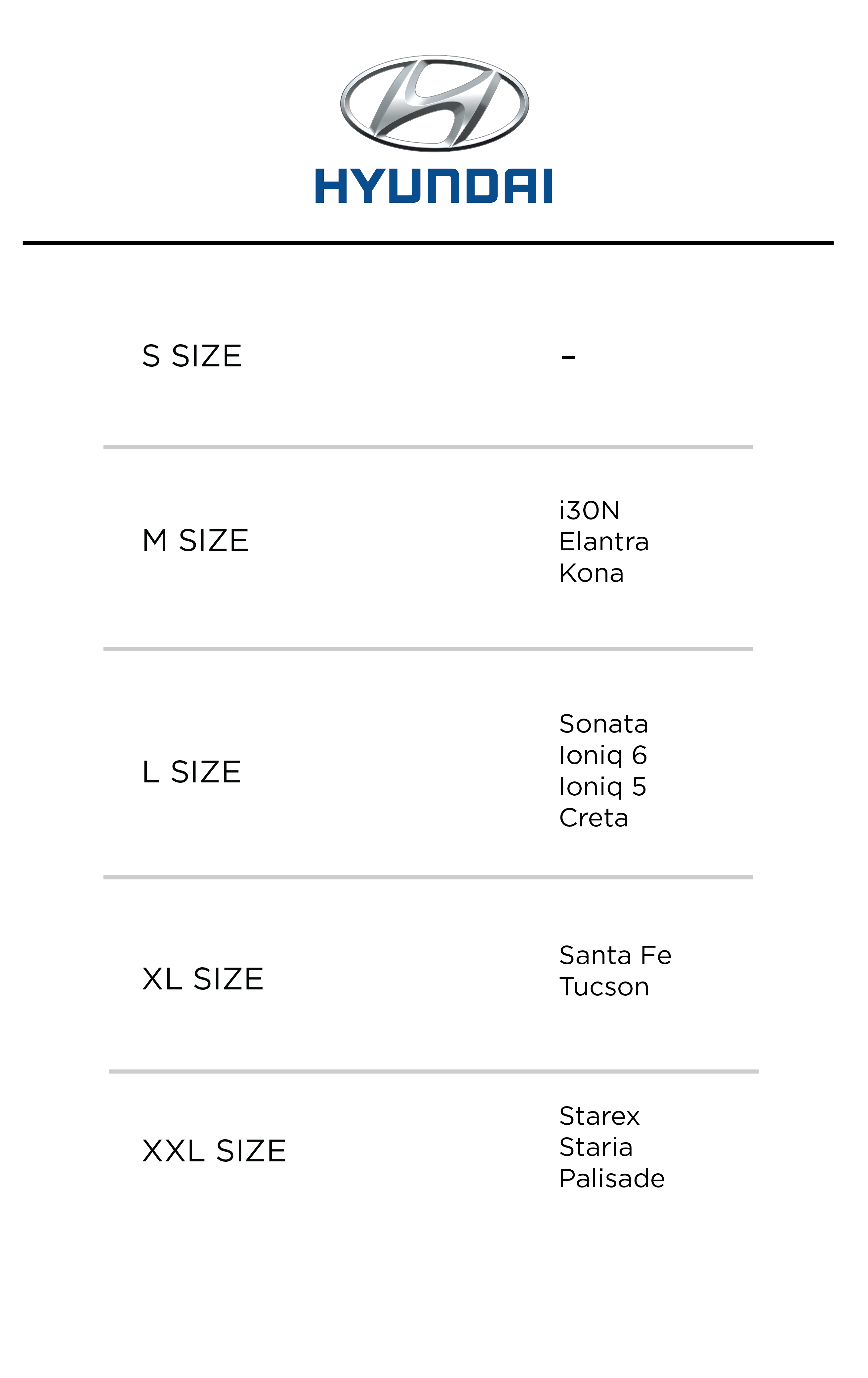Click the i30N model name
Image resolution: width=868 pixels, height=1378 pixels.
[589, 511]
